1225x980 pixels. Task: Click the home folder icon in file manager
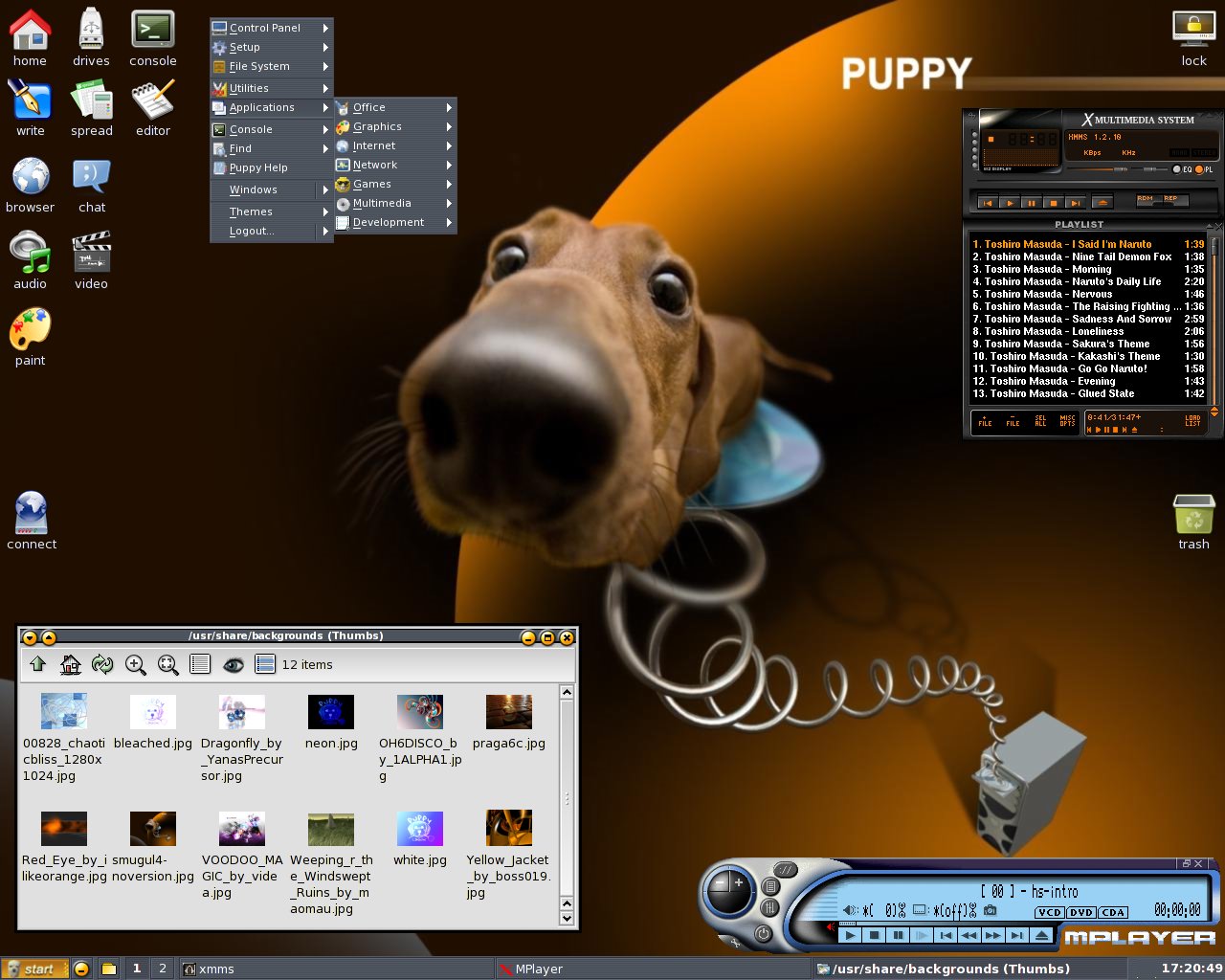click(x=70, y=664)
